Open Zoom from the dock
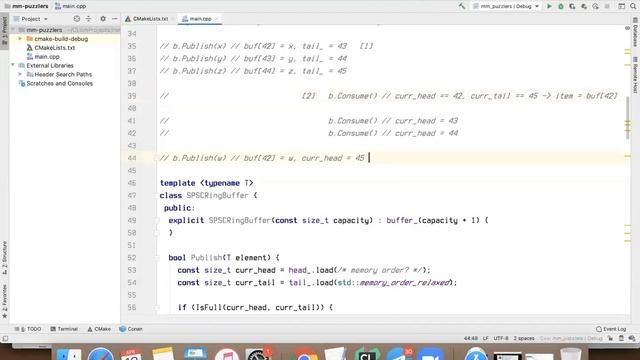 pyautogui.click(x=430, y=354)
